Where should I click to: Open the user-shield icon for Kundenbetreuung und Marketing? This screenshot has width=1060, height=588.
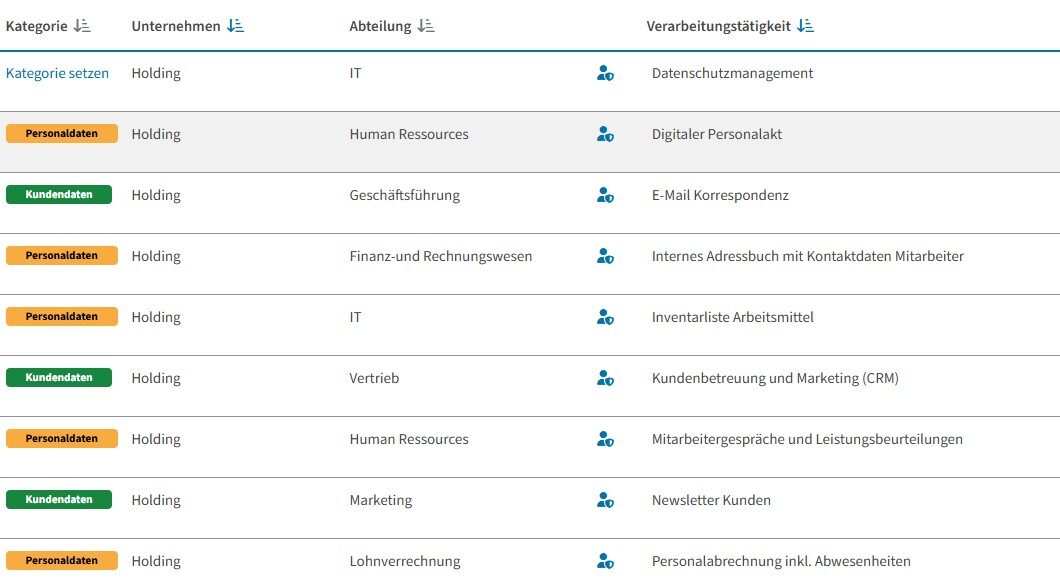604,378
